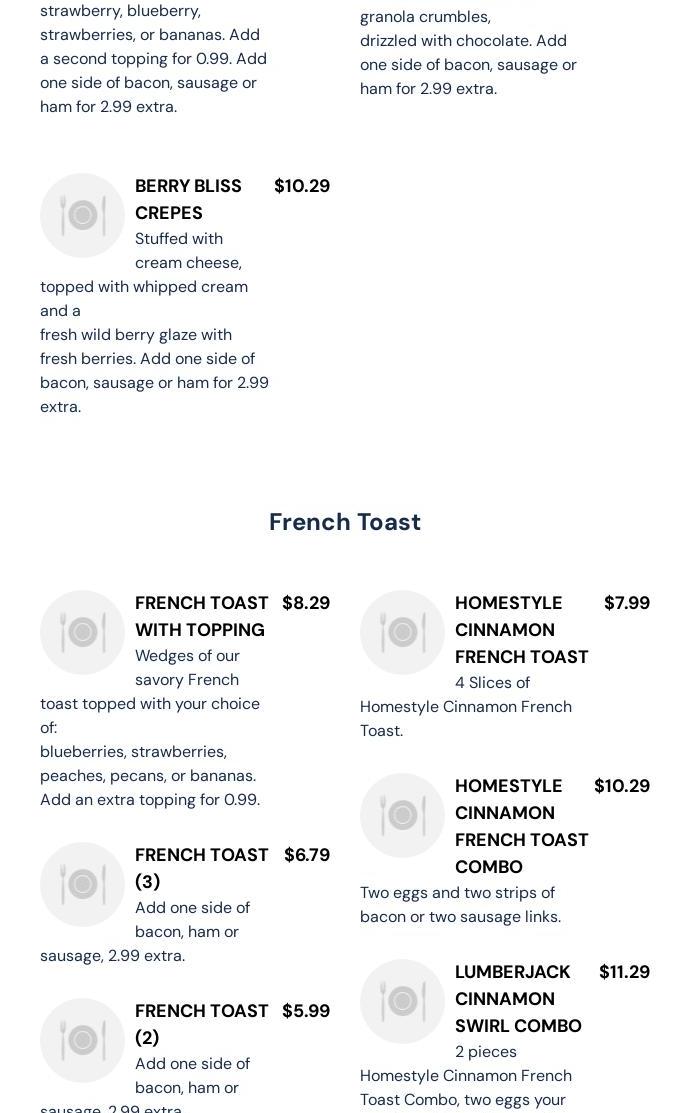
Task: Click the Lumberjack Cinnamon Swirl Combo plate icon
Action: click(402, 1001)
